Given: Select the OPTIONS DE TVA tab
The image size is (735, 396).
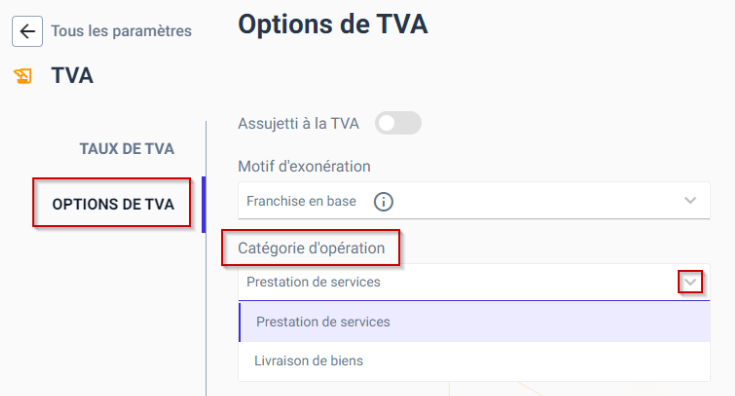Looking at the screenshot, I should click(x=113, y=204).
